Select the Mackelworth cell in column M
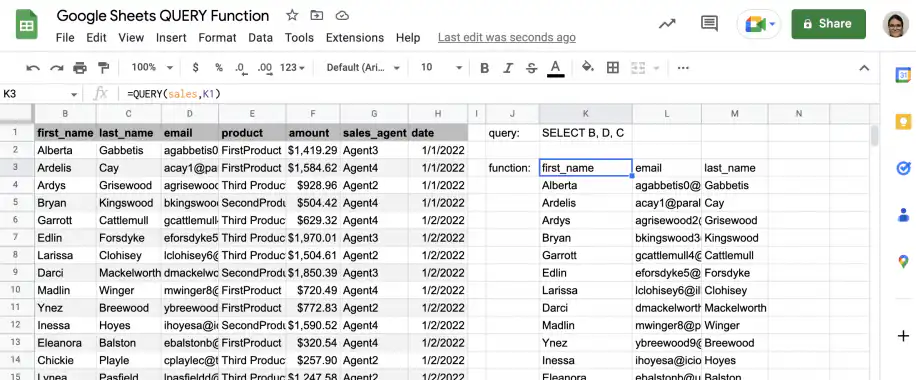Viewport: 916px width, 380px height. pos(735,308)
